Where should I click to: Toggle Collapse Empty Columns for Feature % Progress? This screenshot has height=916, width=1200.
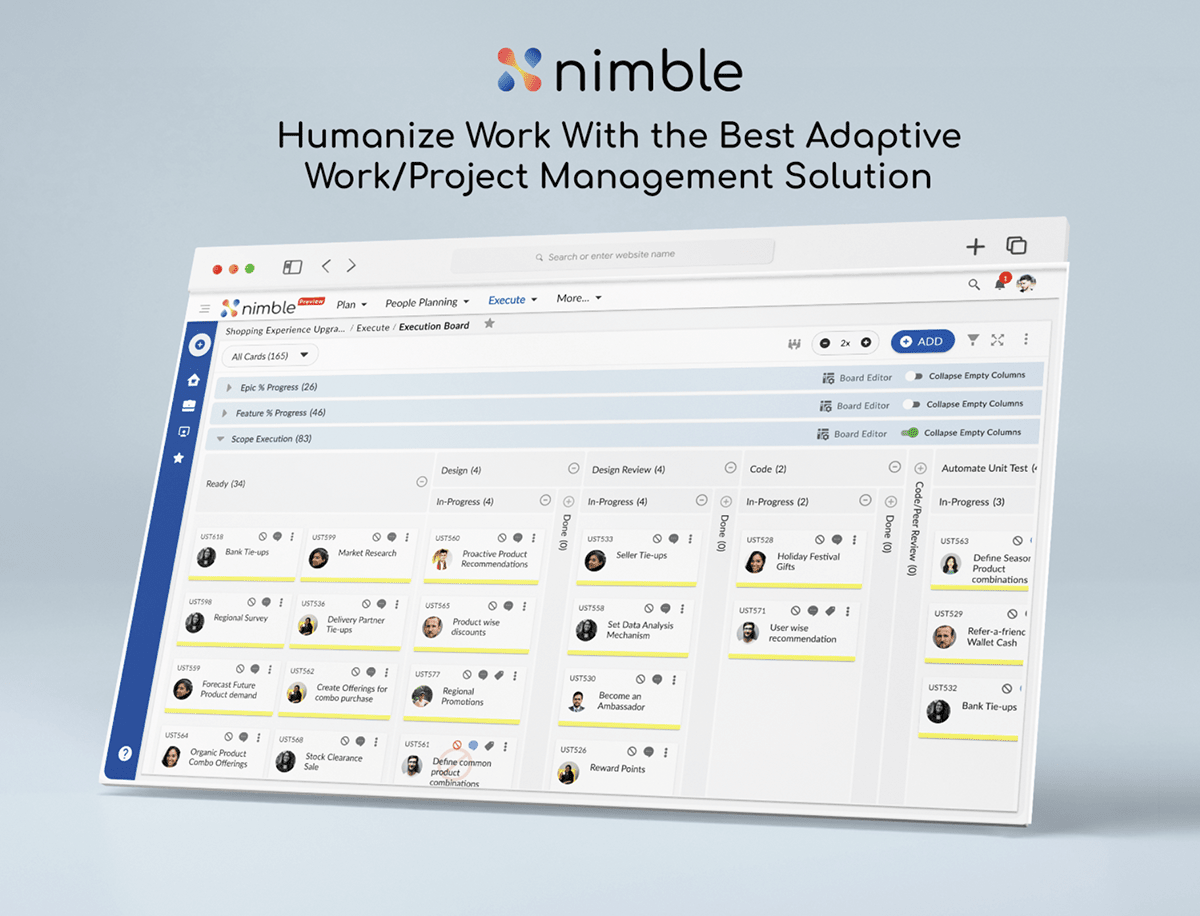click(x=911, y=404)
